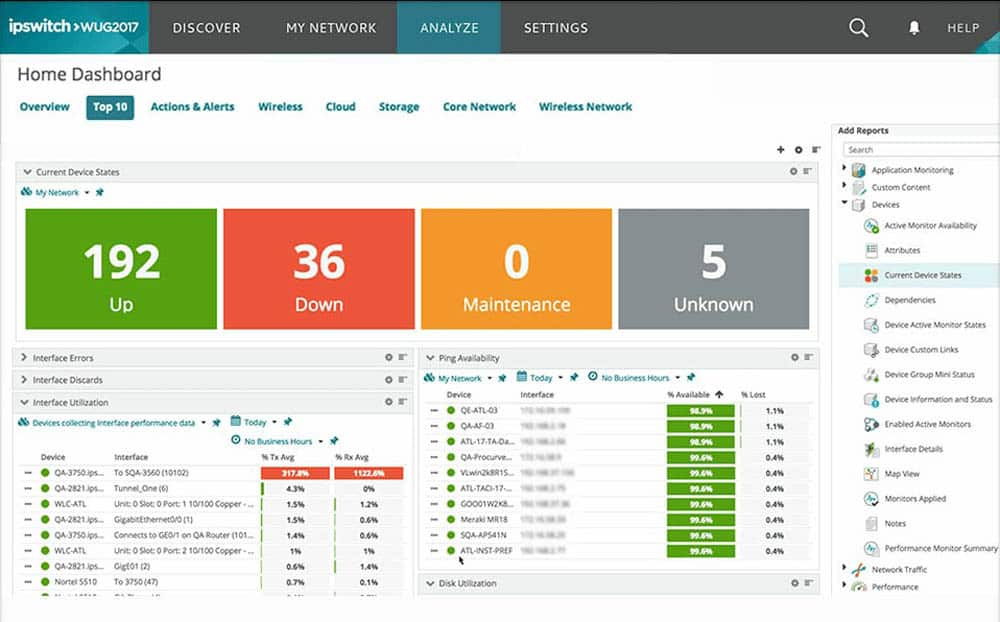This screenshot has height=622, width=1000.
Task: Click the ipswitch WUG2017 logo
Action: click(x=73, y=27)
